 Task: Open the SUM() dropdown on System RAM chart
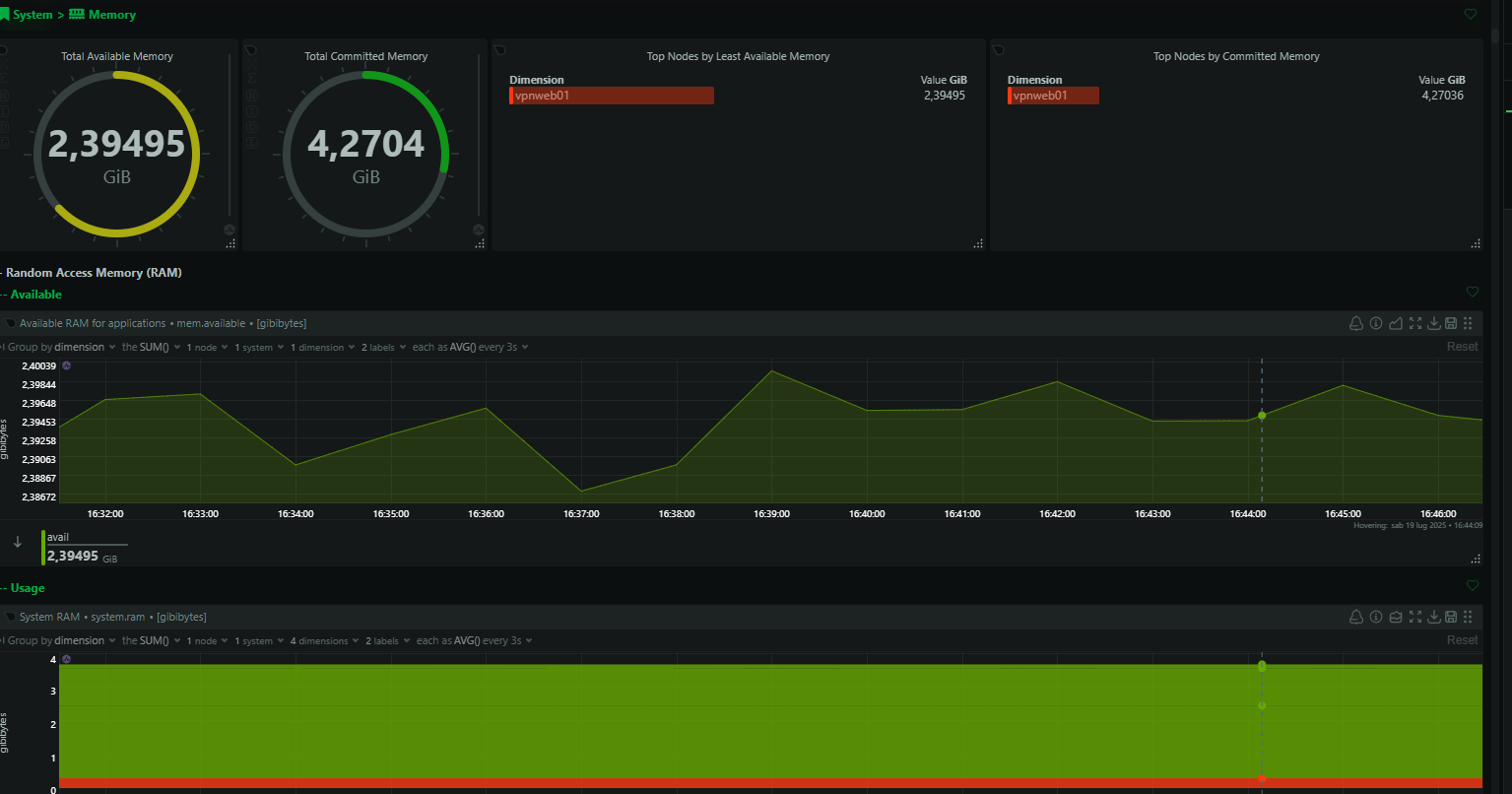click(151, 640)
